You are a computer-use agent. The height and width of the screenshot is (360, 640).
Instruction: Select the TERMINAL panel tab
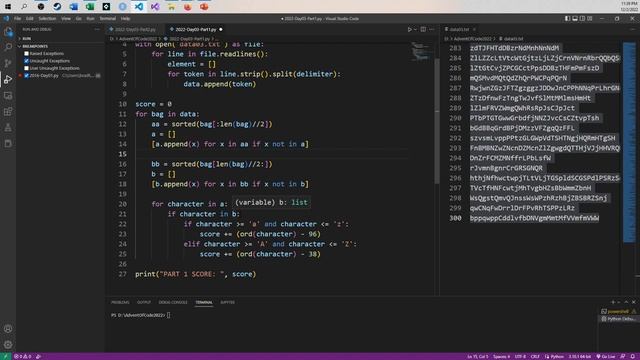click(x=204, y=302)
